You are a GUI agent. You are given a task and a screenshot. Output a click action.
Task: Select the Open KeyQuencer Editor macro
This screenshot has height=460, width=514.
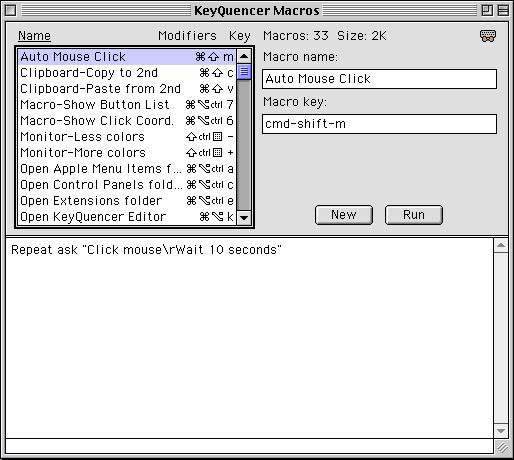coord(127,217)
